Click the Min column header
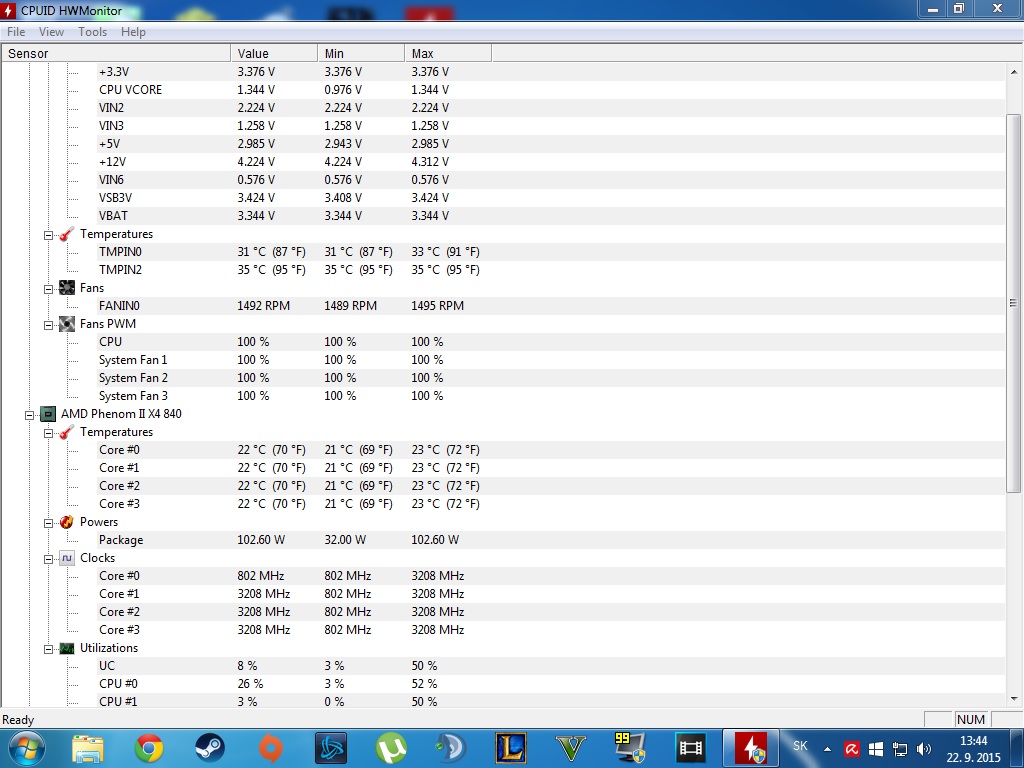1024x768 pixels. [360, 54]
